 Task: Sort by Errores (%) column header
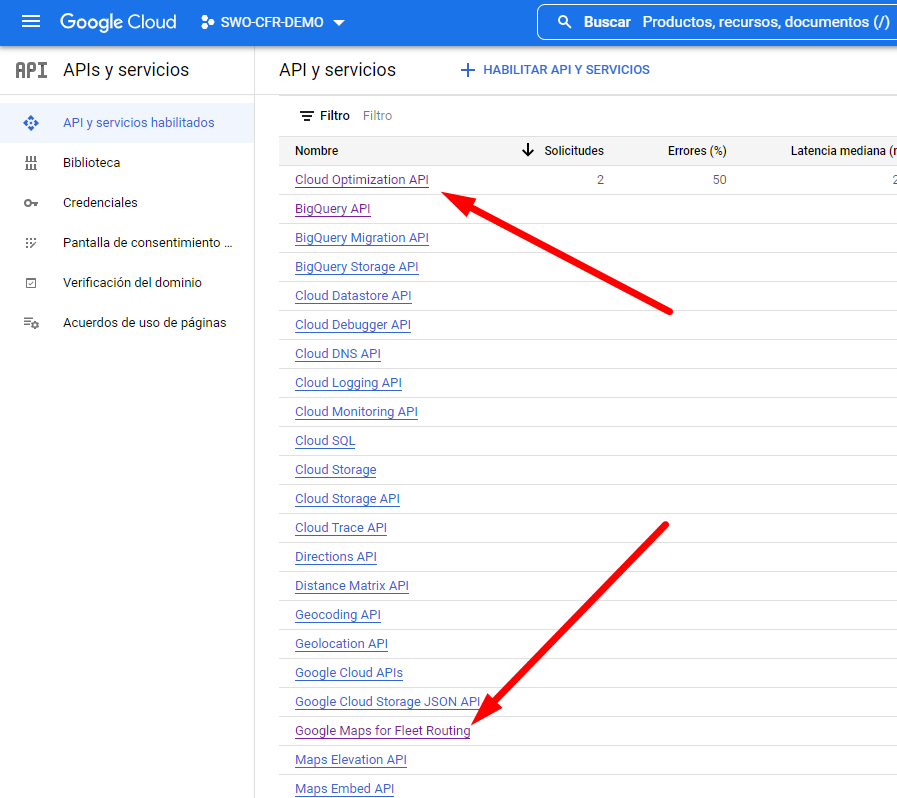point(696,151)
